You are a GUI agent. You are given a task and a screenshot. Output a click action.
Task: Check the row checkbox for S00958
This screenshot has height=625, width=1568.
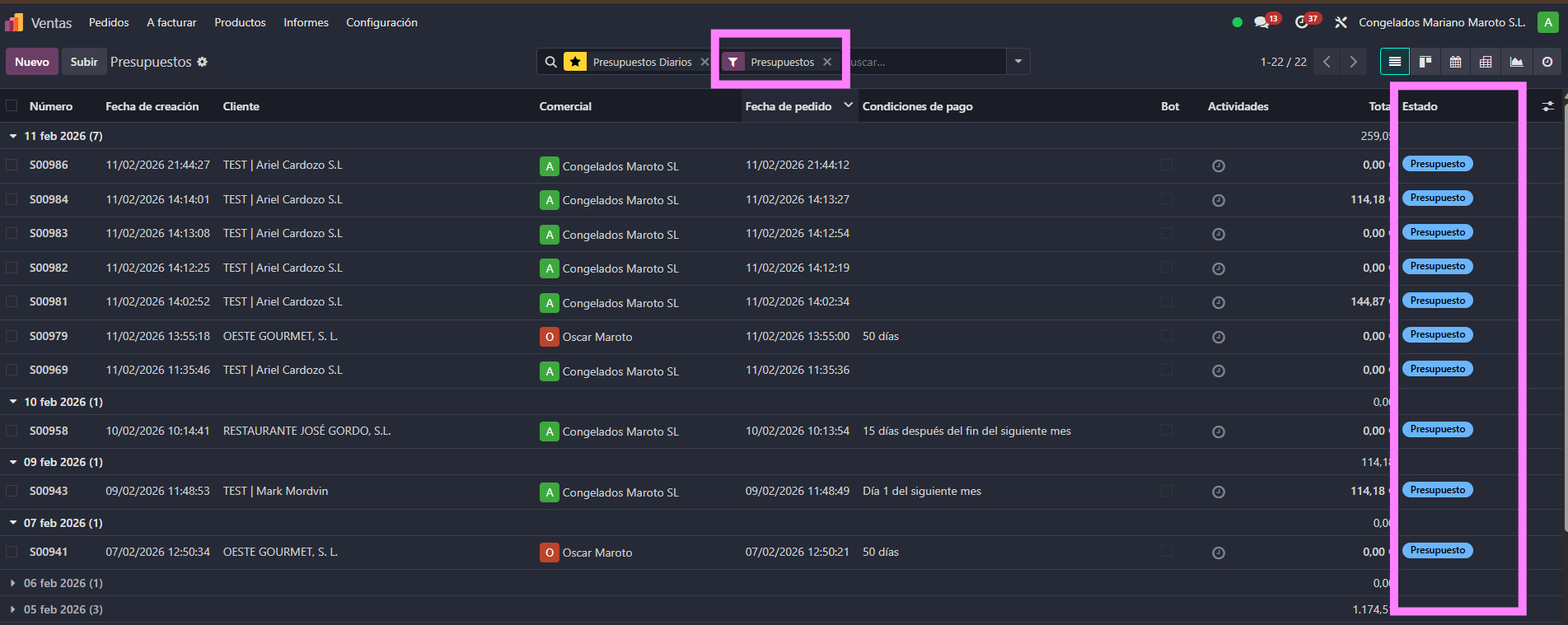tap(12, 431)
